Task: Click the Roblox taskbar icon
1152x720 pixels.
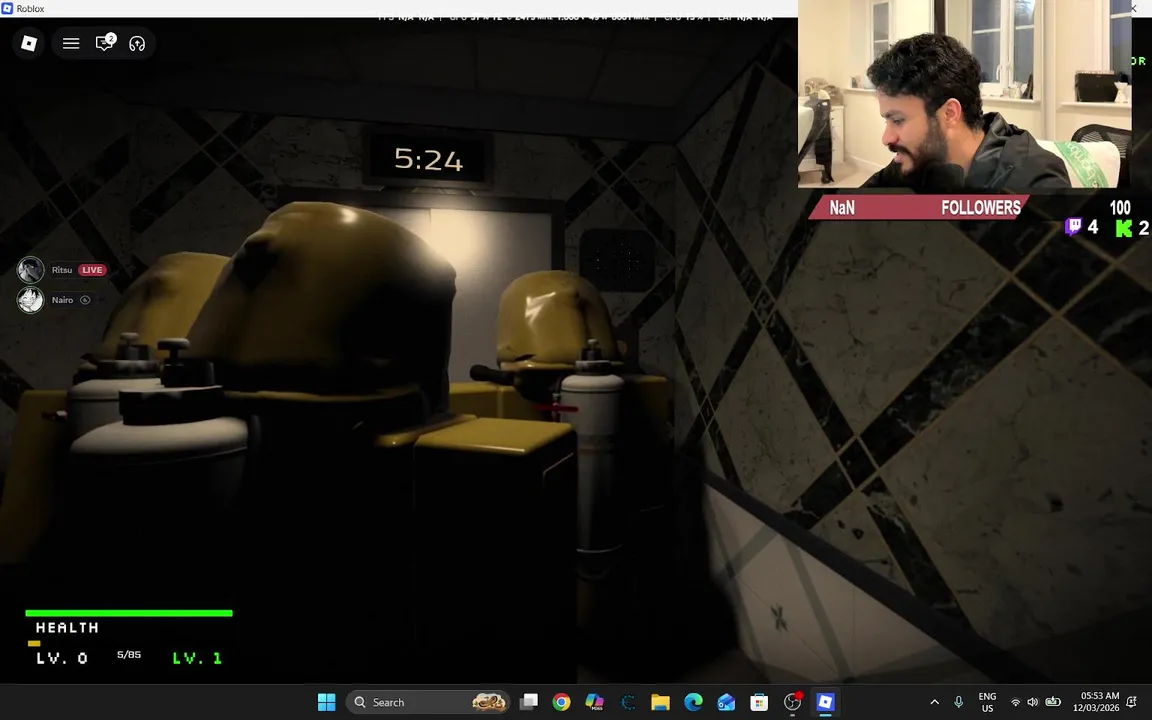Action: (825, 702)
